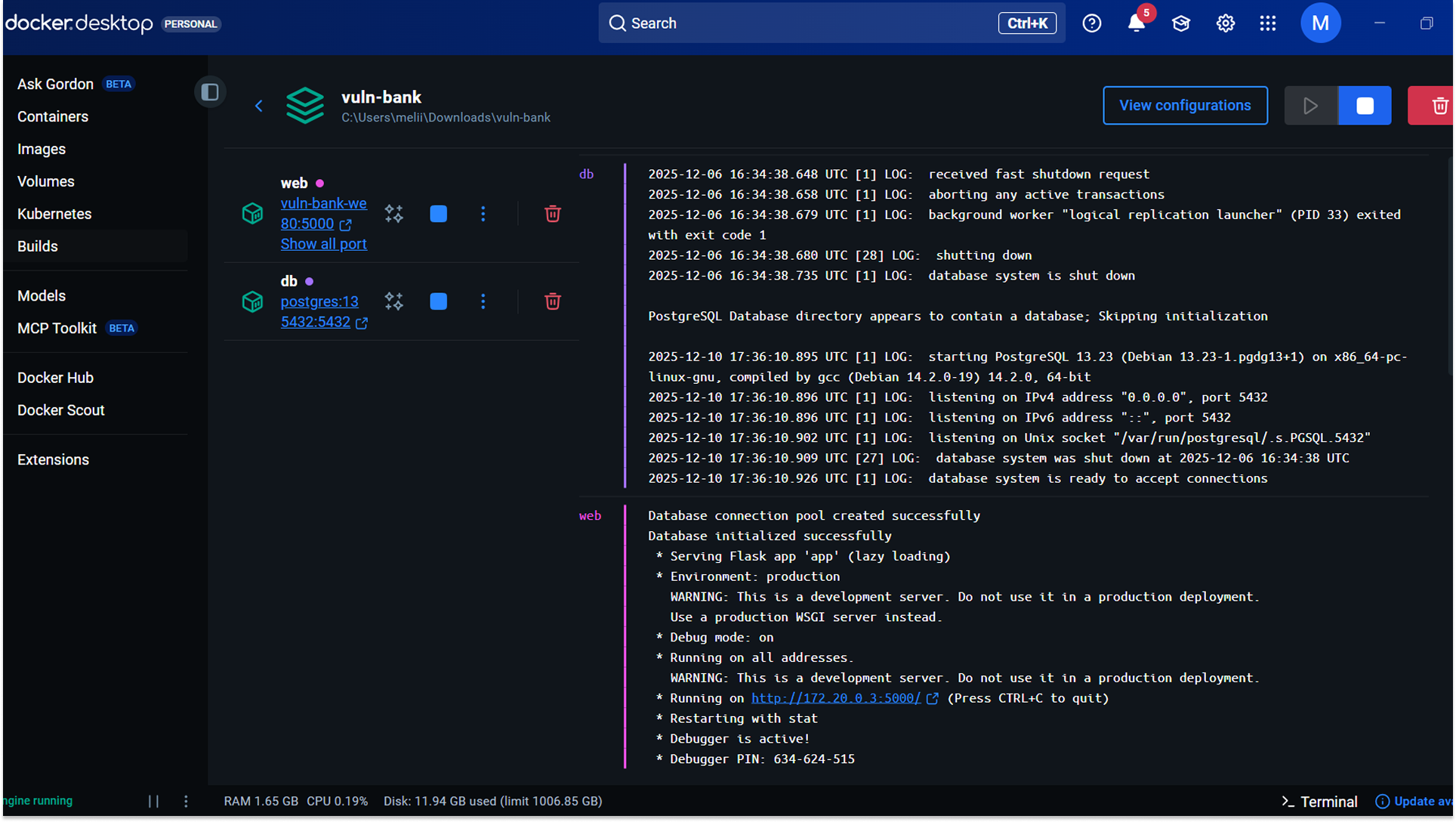The image size is (1456, 822).
Task: Open the http://172.20.0.3:5000/ link
Action: [x=835, y=697]
